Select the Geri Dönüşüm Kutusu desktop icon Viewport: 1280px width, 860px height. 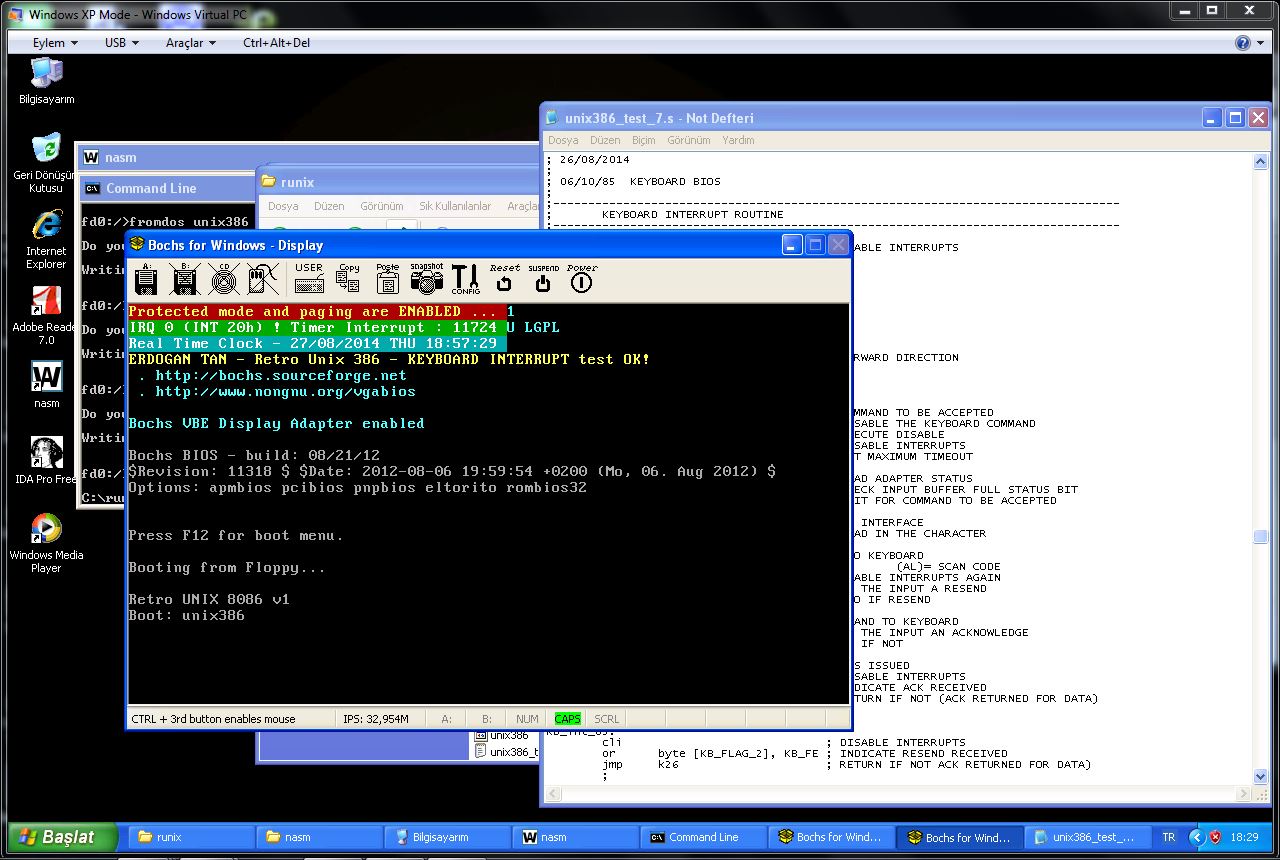(46, 163)
